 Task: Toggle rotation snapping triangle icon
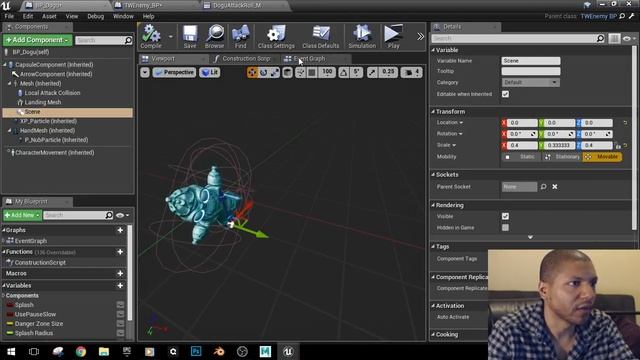344,72
